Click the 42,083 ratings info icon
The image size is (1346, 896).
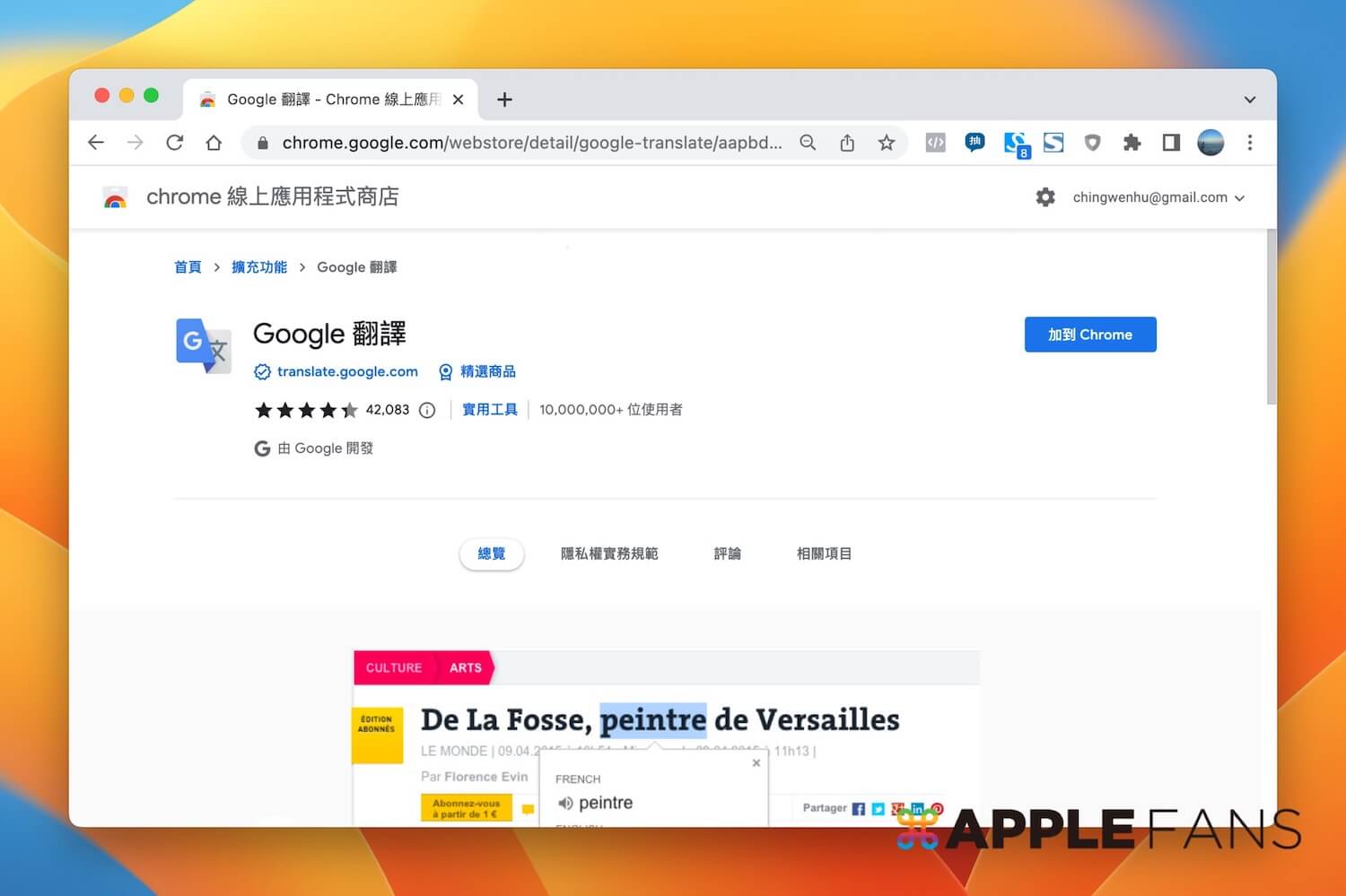tap(427, 410)
